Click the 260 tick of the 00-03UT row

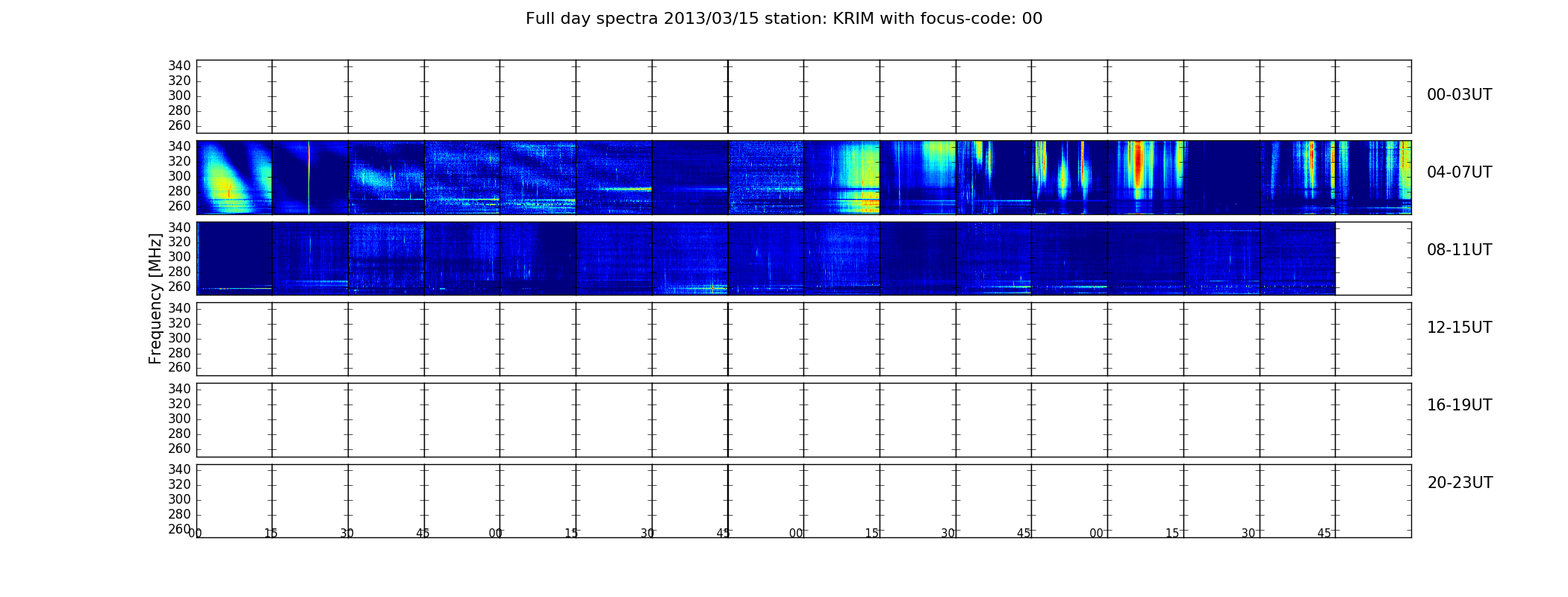coord(179,125)
